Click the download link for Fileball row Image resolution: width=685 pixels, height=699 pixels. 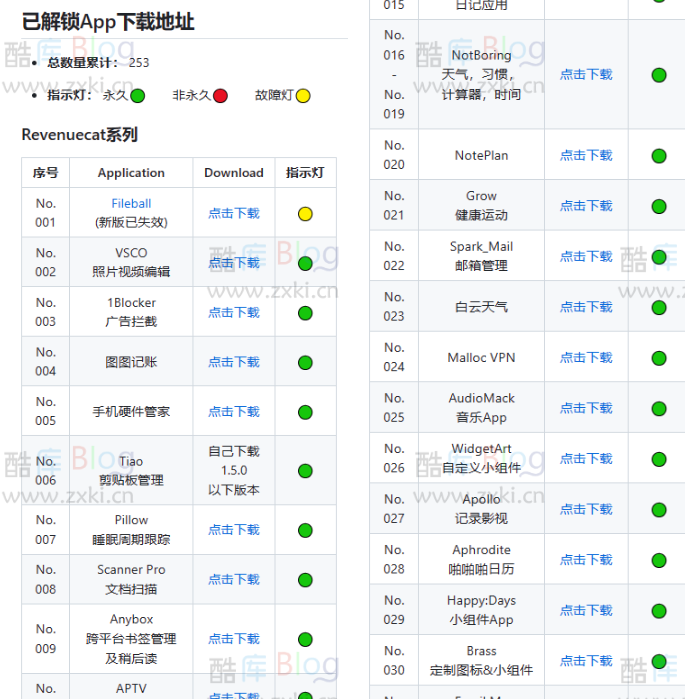tap(234, 214)
